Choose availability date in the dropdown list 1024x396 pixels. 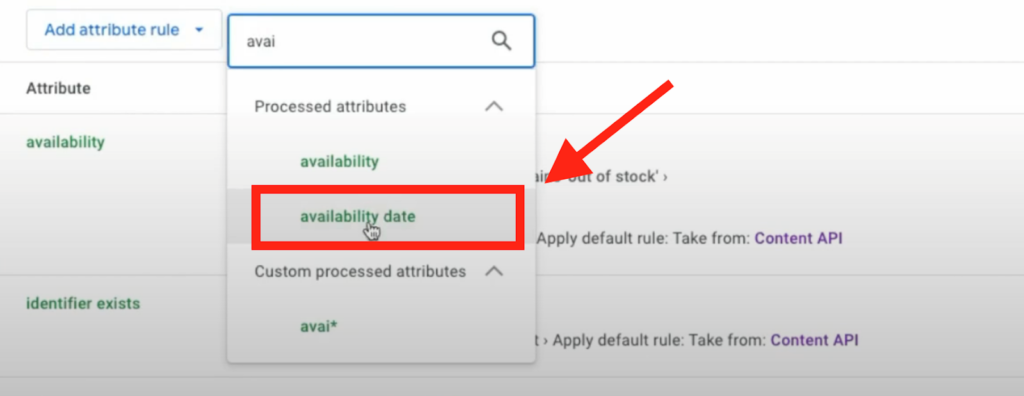(357, 216)
